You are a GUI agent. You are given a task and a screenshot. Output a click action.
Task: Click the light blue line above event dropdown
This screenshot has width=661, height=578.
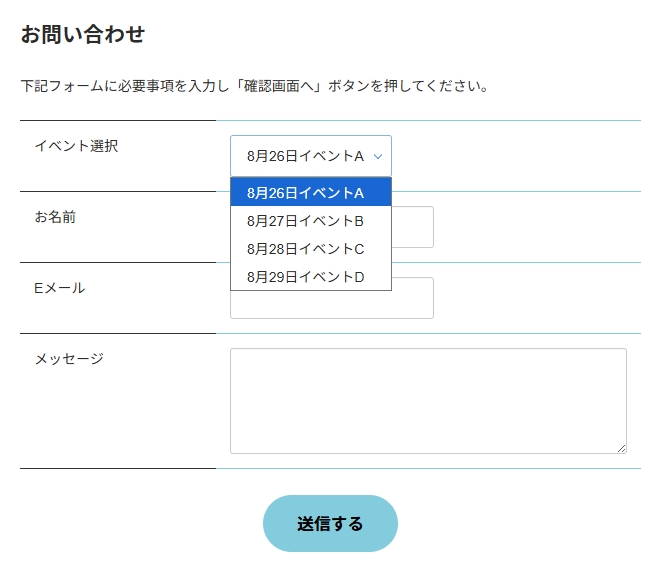(428, 121)
